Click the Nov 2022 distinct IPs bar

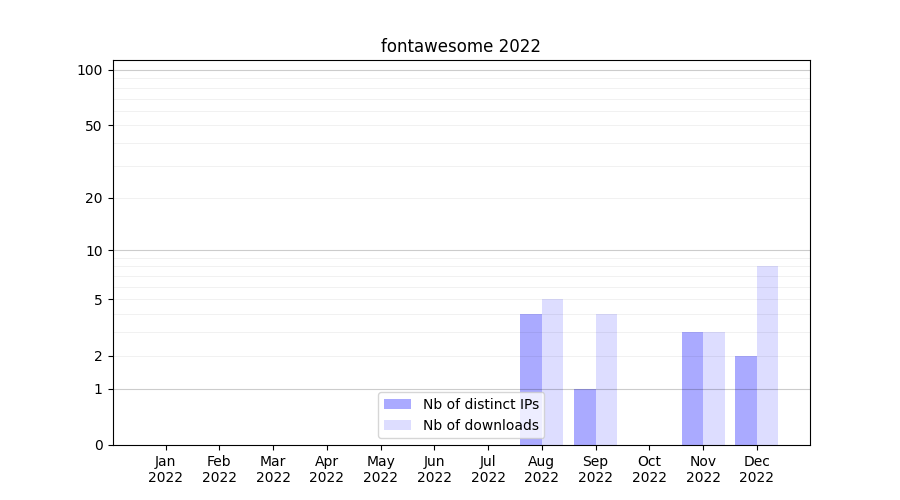click(x=692, y=388)
